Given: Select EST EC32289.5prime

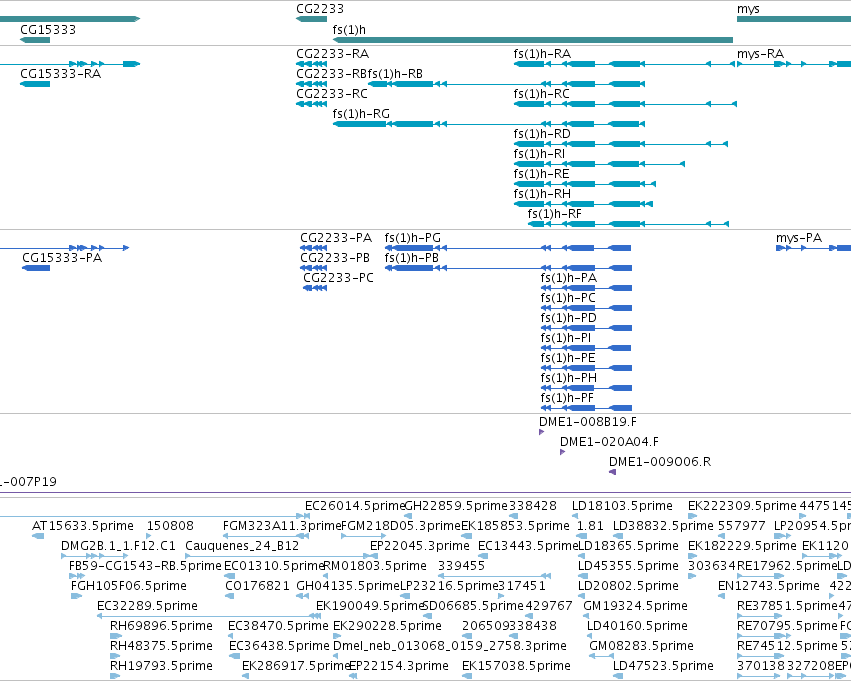Looking at the screenshot, I should click(147, 606).
